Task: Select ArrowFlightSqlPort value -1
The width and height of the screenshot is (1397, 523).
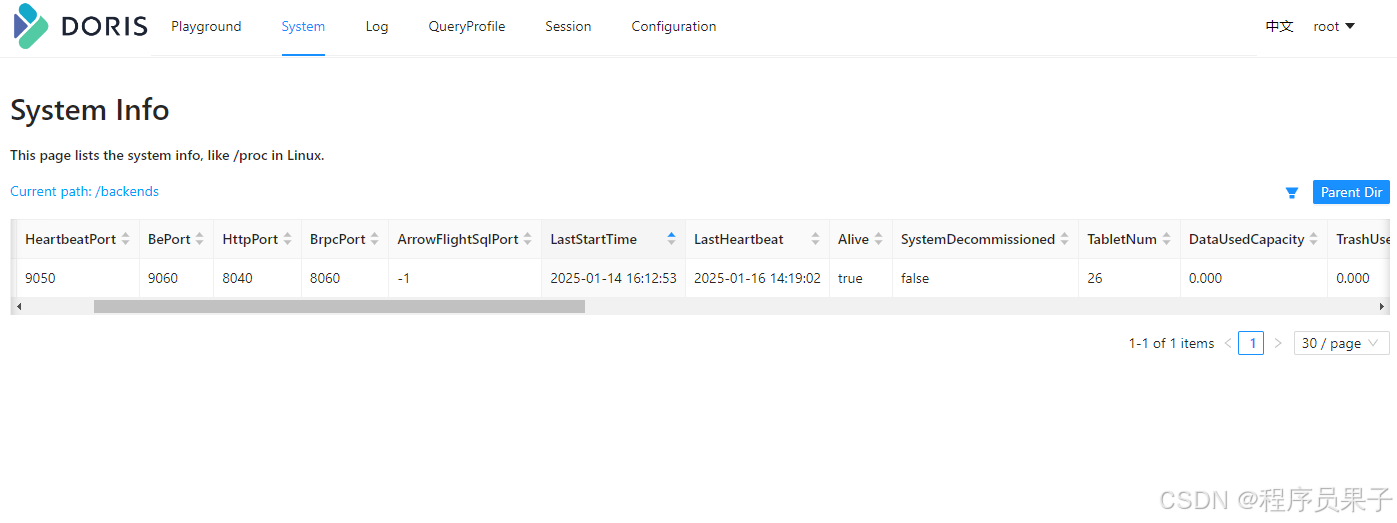Action: click(x=404, y=278)
